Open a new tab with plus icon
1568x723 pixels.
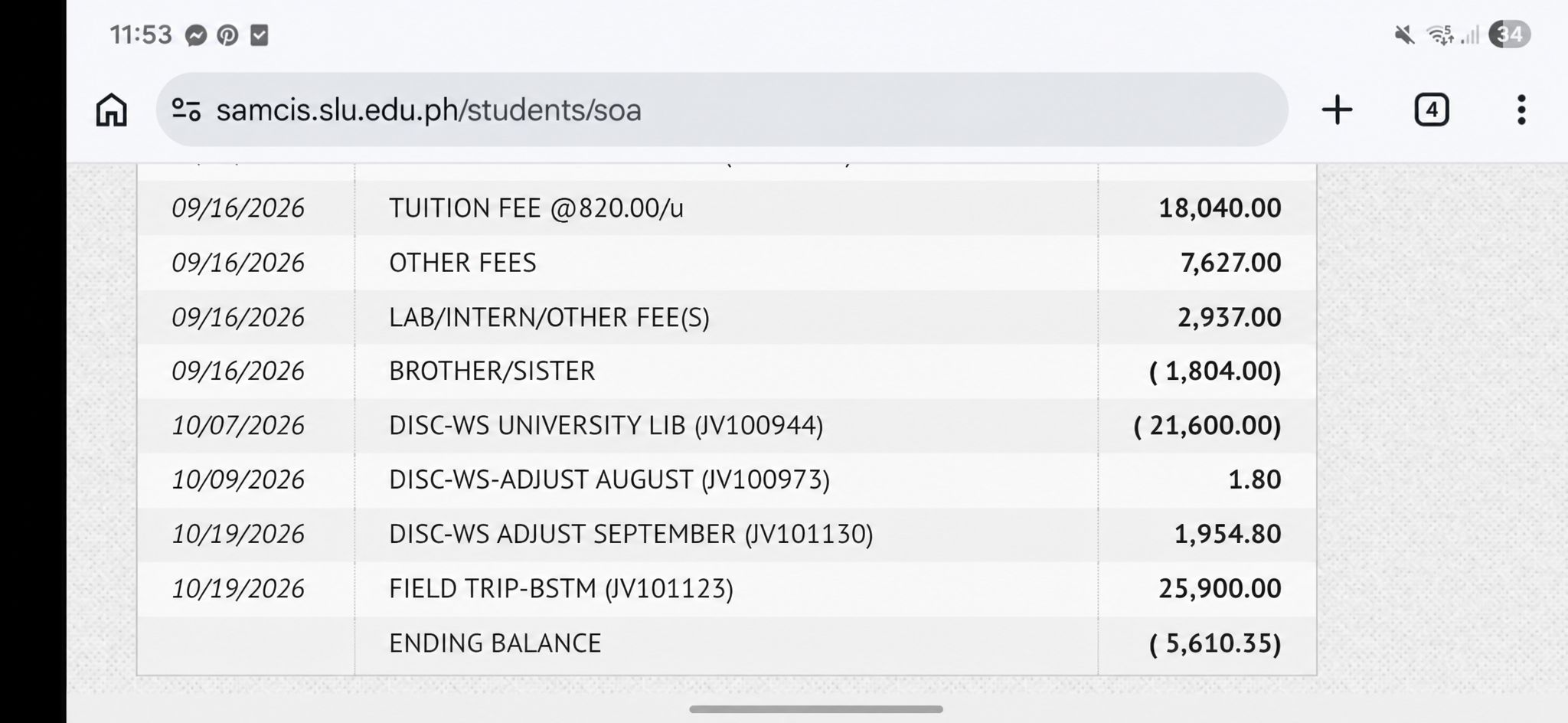click(x=1337, y=110)
